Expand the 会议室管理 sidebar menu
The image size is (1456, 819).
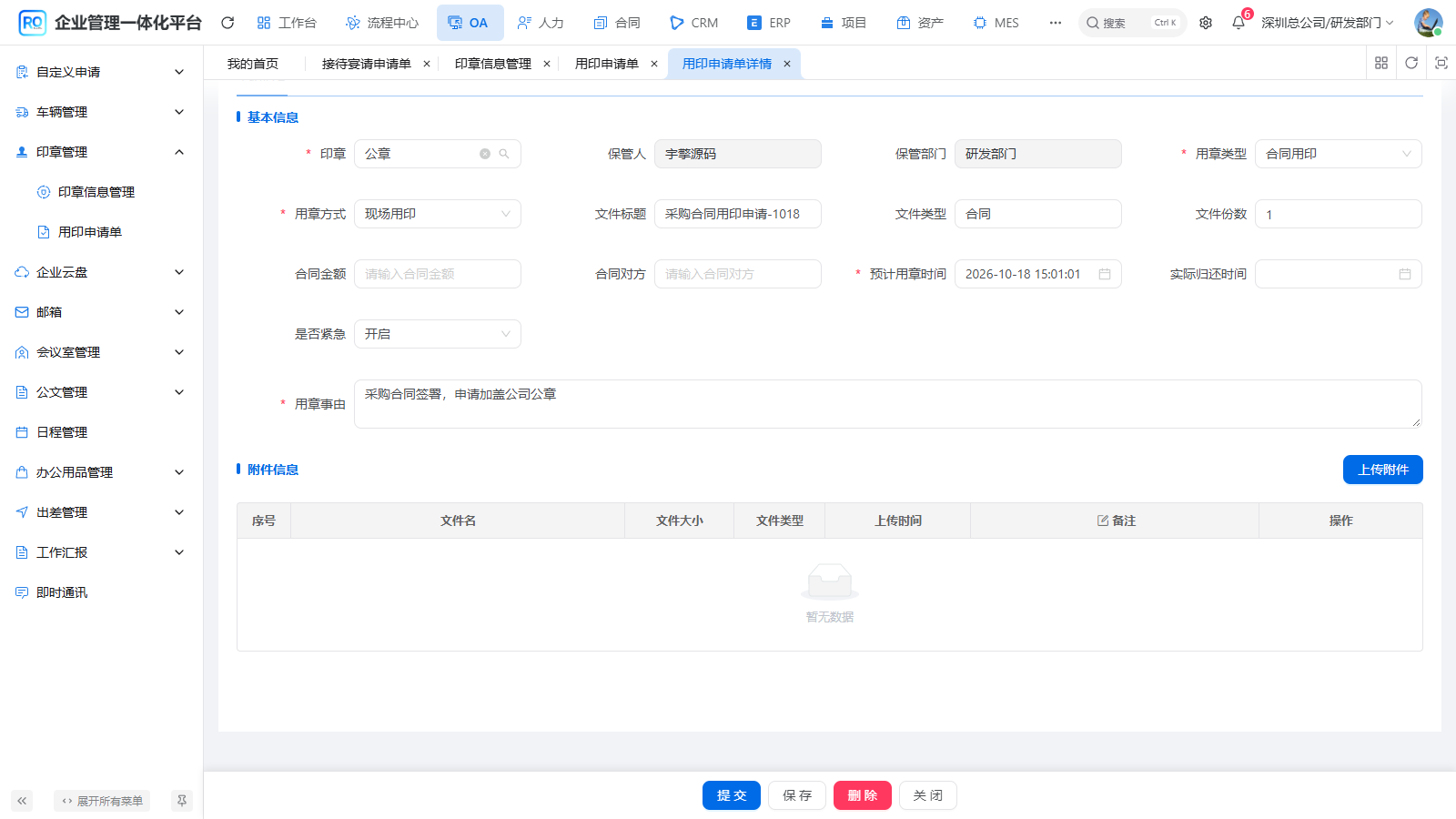pyautogui.click(x=101, y=352)
